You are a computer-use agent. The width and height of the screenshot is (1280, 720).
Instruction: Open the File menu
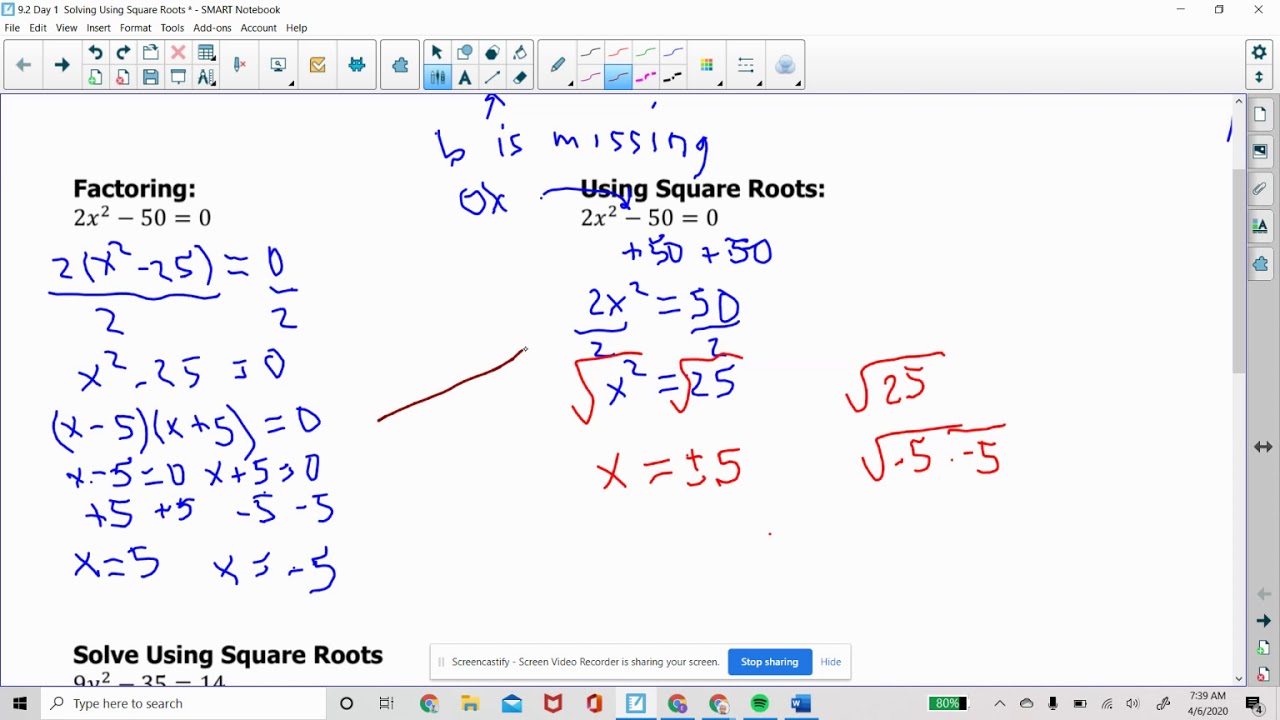click(x=12, y=28)
